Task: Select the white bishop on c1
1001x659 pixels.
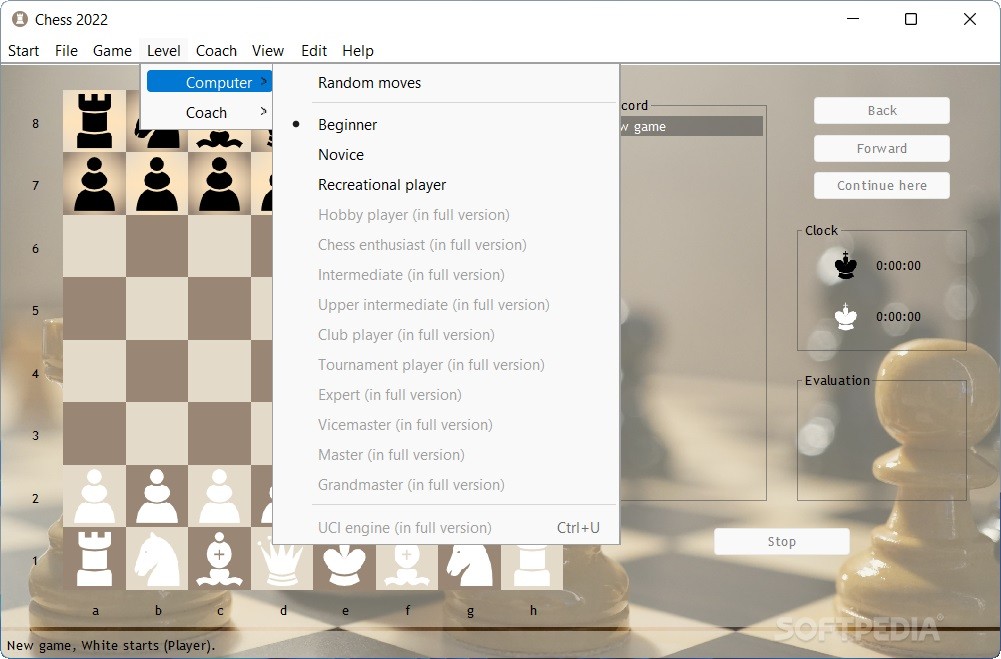Action: click(220, 559)
